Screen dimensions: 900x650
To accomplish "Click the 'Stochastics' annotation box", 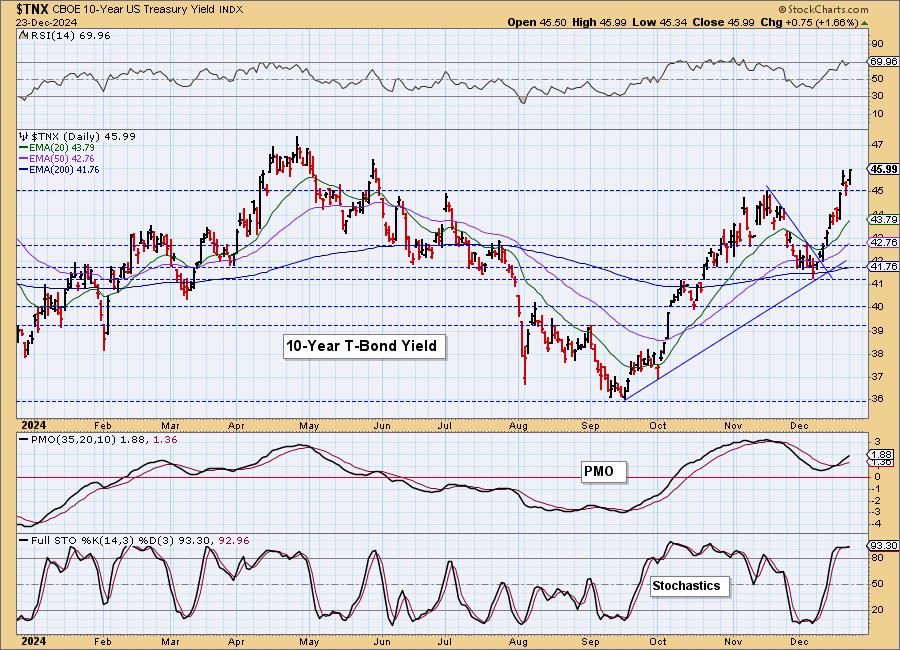I will (690, 586).
